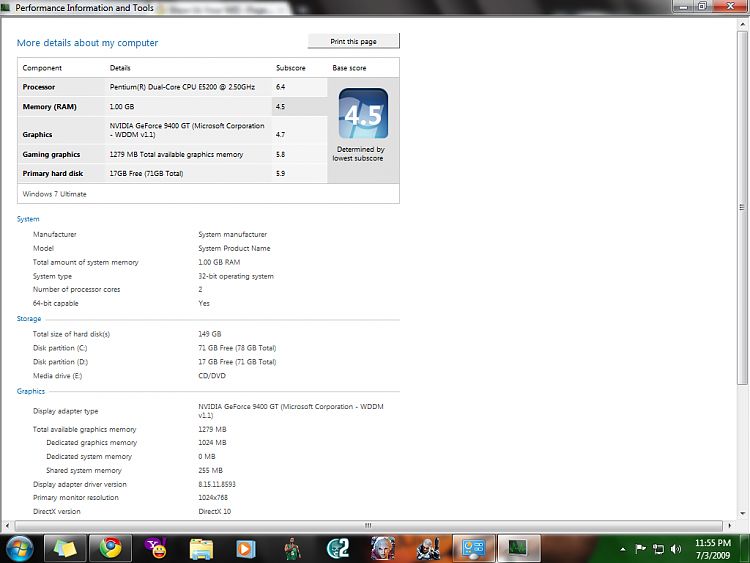Click the horizontal scrollbar left arrow
The height and width of the screenshot is (563, 750).
click(x=7, y=525)
